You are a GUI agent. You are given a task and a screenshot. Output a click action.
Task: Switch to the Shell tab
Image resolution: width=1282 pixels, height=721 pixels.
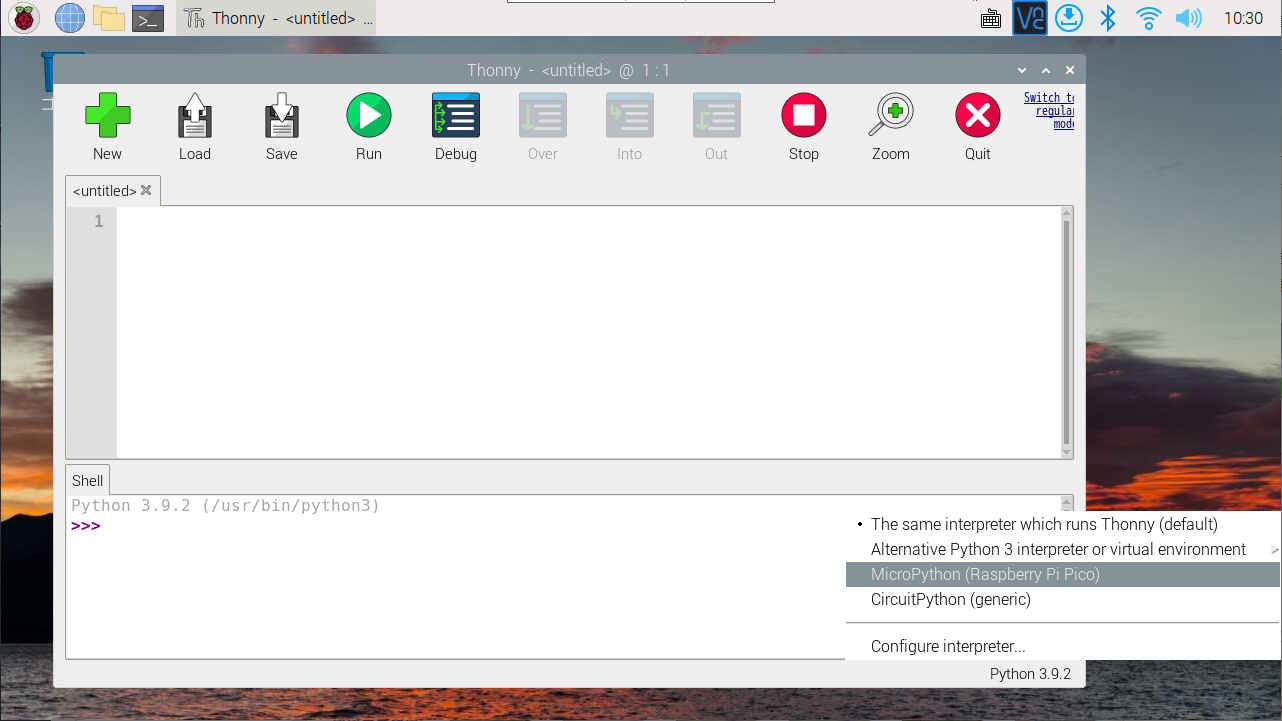click(87, 480)
